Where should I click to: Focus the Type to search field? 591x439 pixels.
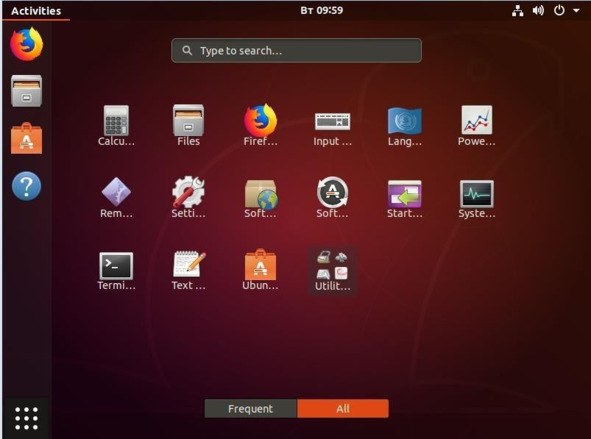point(296,50)
